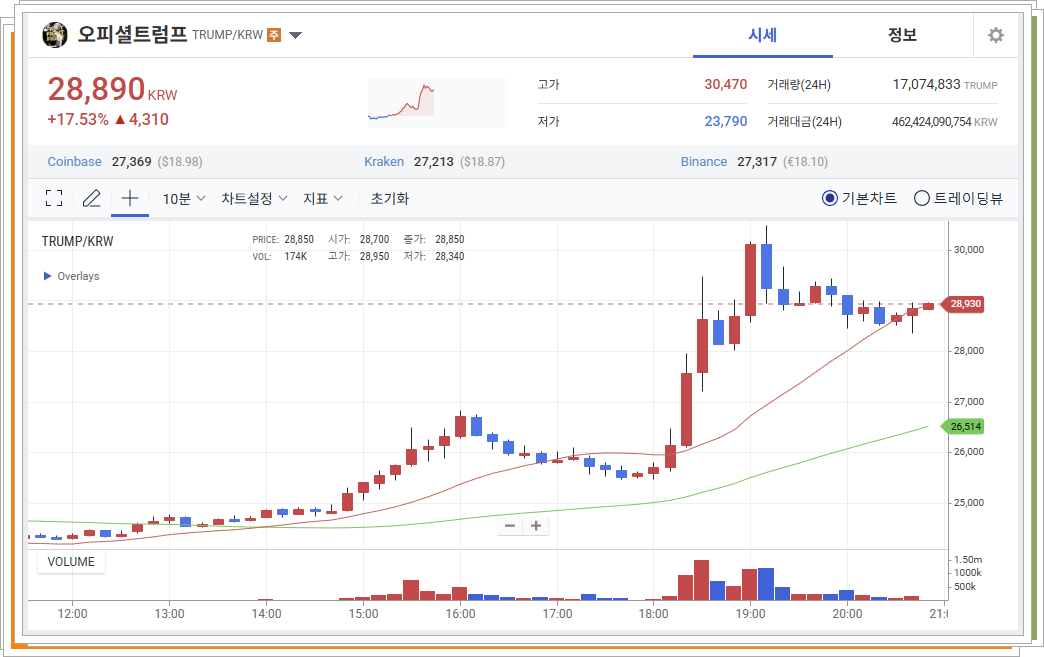Screen dimensions: 1044x657
Task: Select the pencil drawing tool
Action: (91, 198)
